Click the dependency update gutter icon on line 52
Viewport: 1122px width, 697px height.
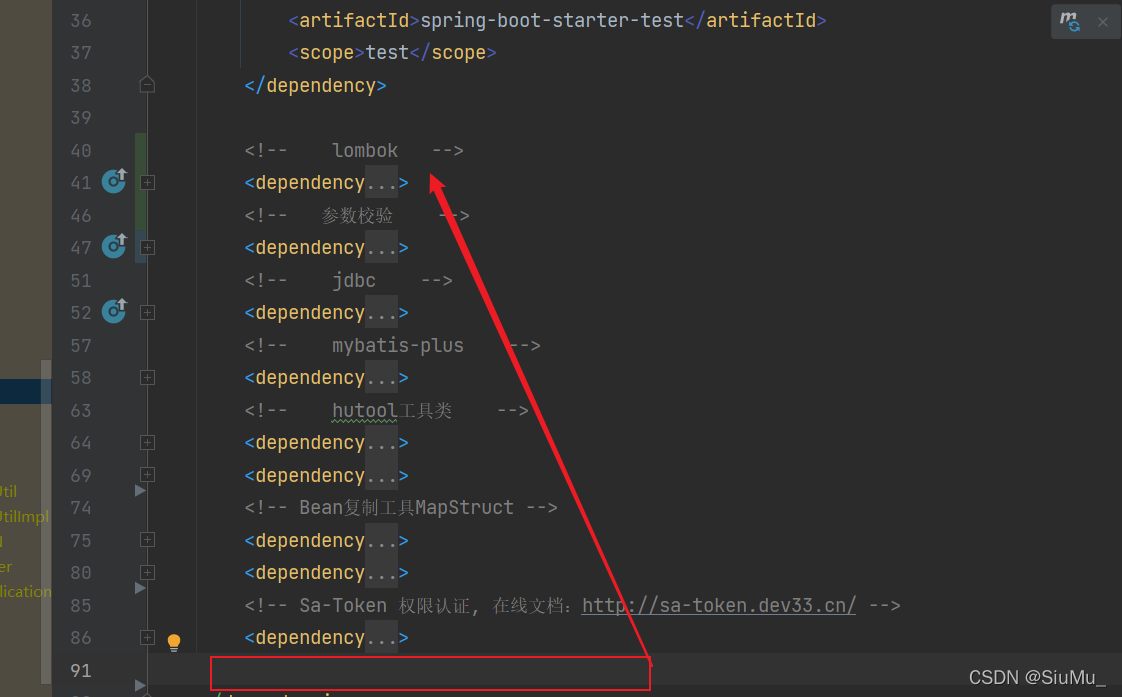click(x=114, y=311)
